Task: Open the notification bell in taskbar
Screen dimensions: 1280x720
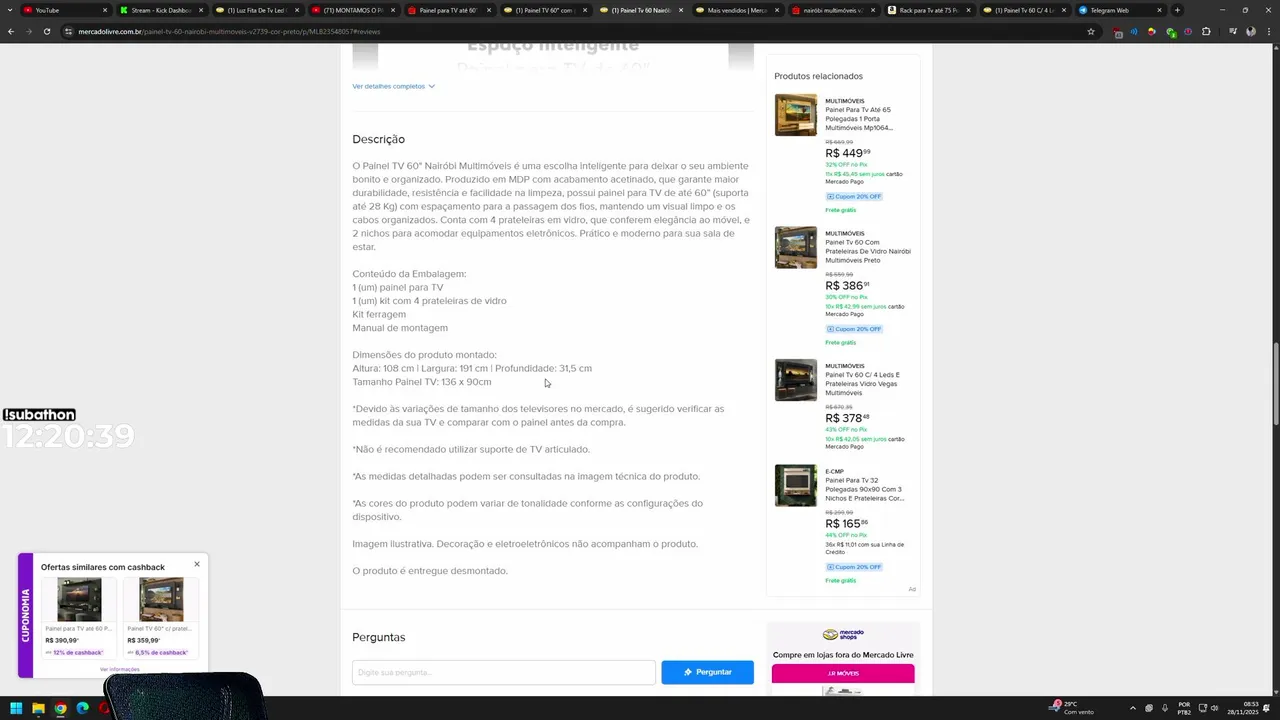Action: [1266, 708]
